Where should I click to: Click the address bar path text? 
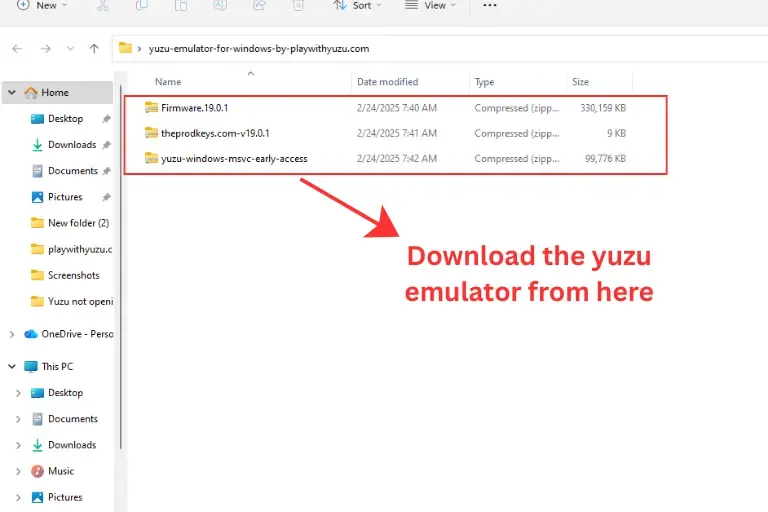pos(259,49)
